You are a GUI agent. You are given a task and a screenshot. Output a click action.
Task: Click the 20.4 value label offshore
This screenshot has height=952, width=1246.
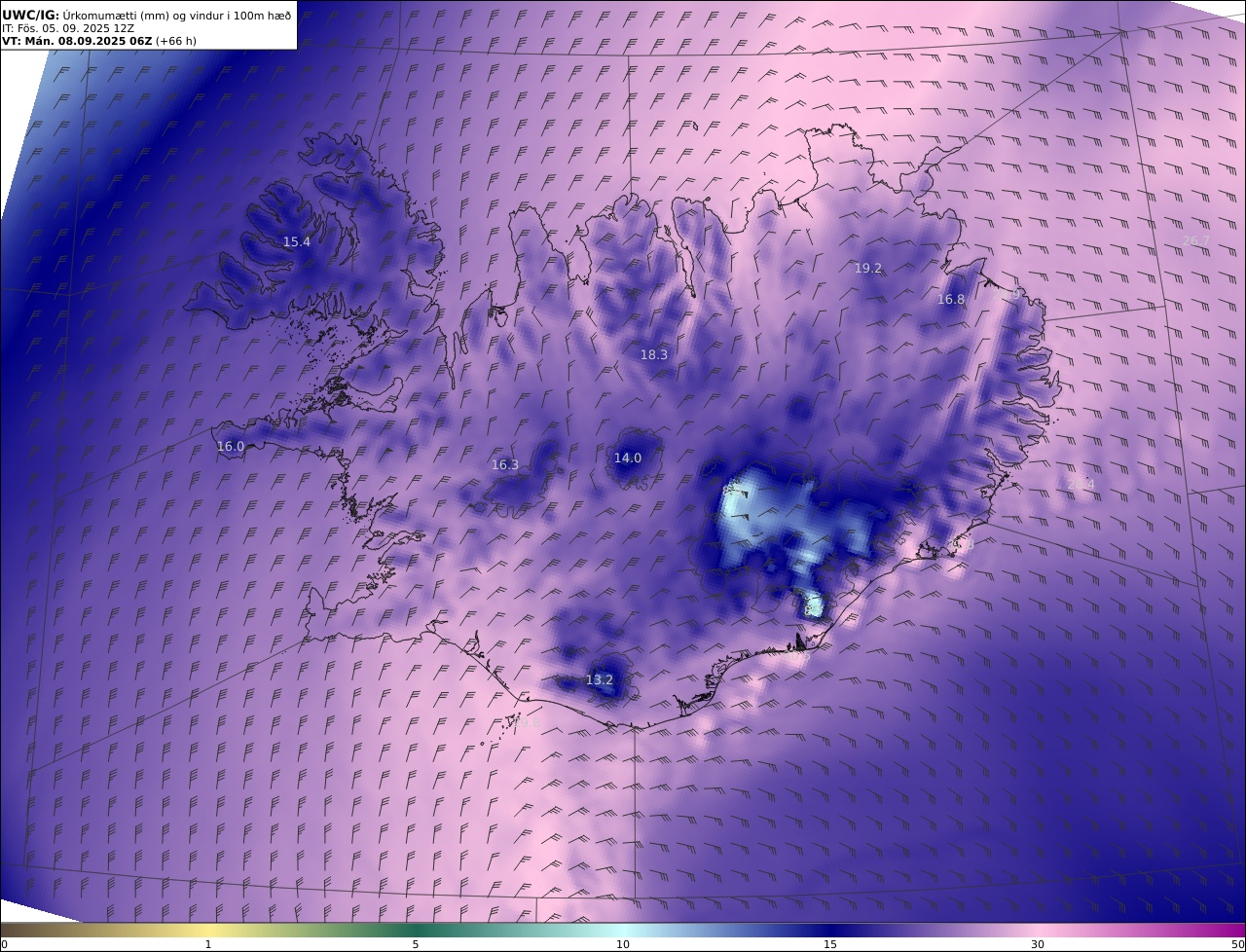pyautogui.click(x=1081, y=485)
